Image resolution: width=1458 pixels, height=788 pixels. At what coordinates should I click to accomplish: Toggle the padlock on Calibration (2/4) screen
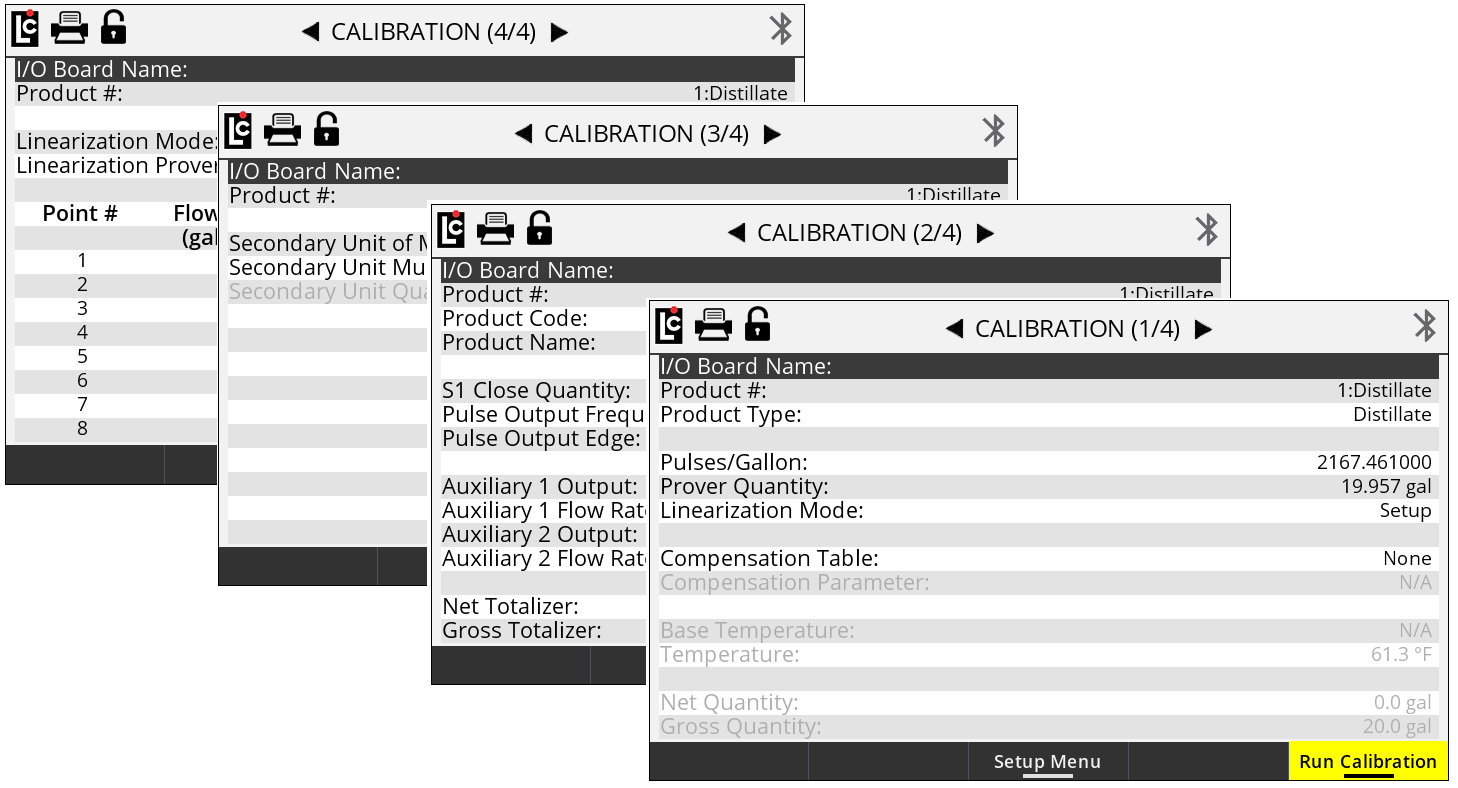539,228
